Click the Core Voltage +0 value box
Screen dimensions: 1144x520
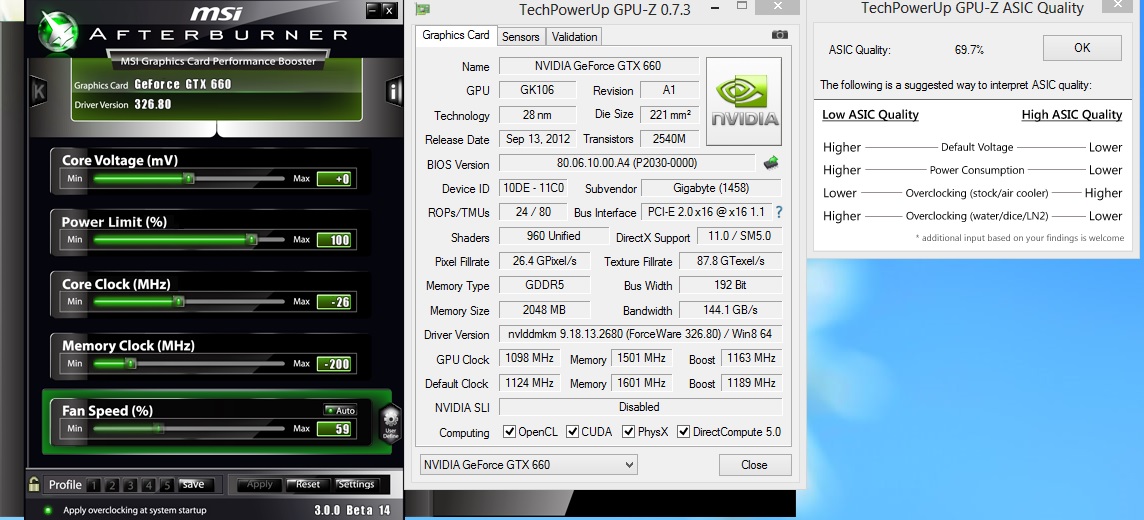pos(336,179)
